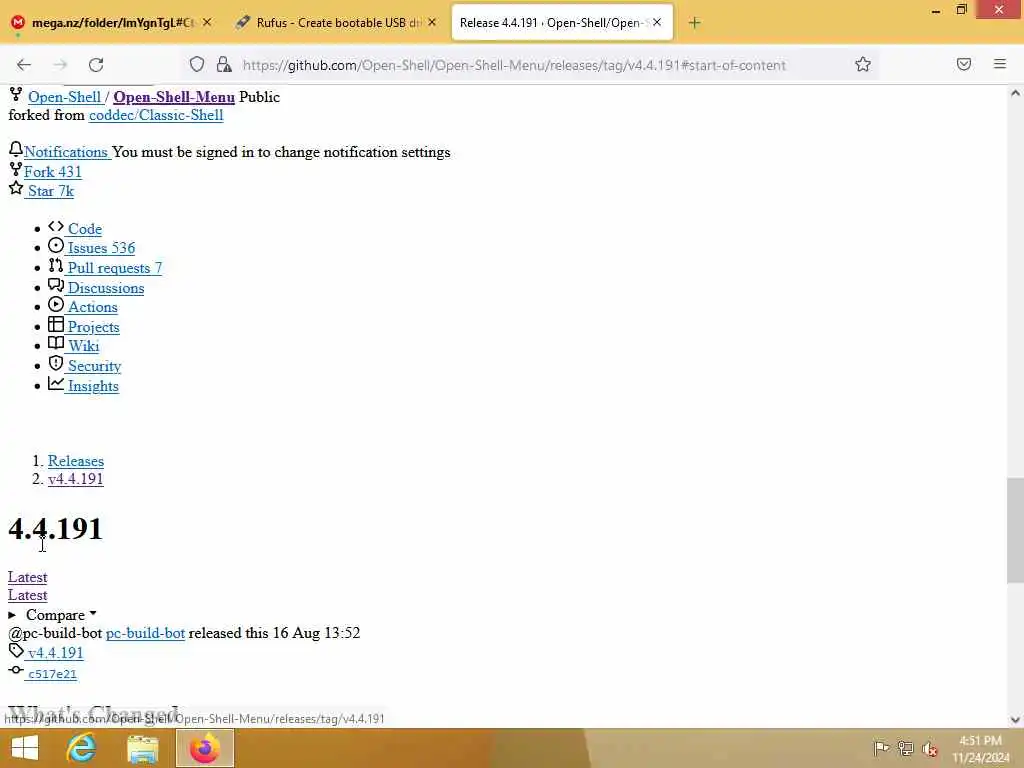Open the Compare dropdown caret
Image resolution: width=1024 pixels, height=768 pixels.
(93, 614)
